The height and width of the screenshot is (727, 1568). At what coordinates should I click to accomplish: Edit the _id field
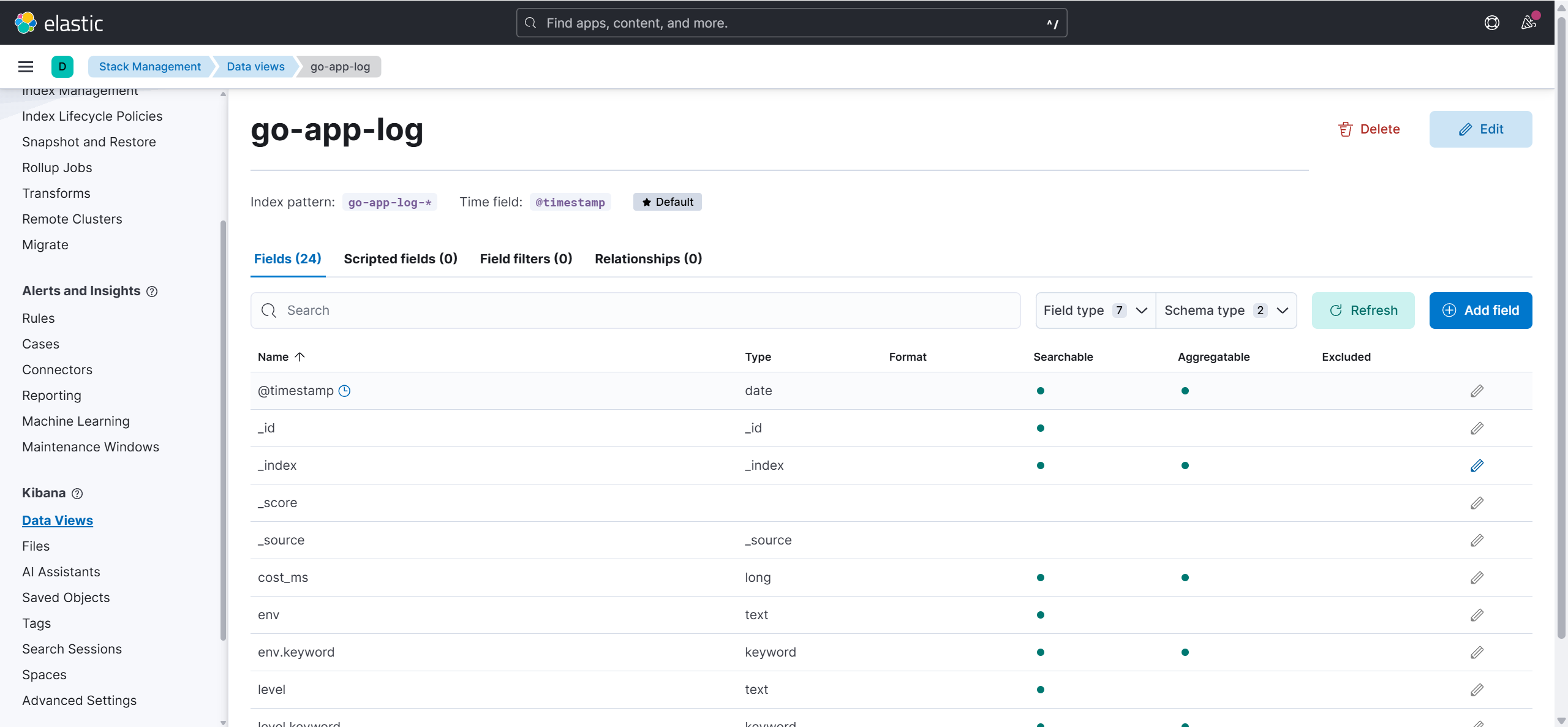click(1477, 428)
